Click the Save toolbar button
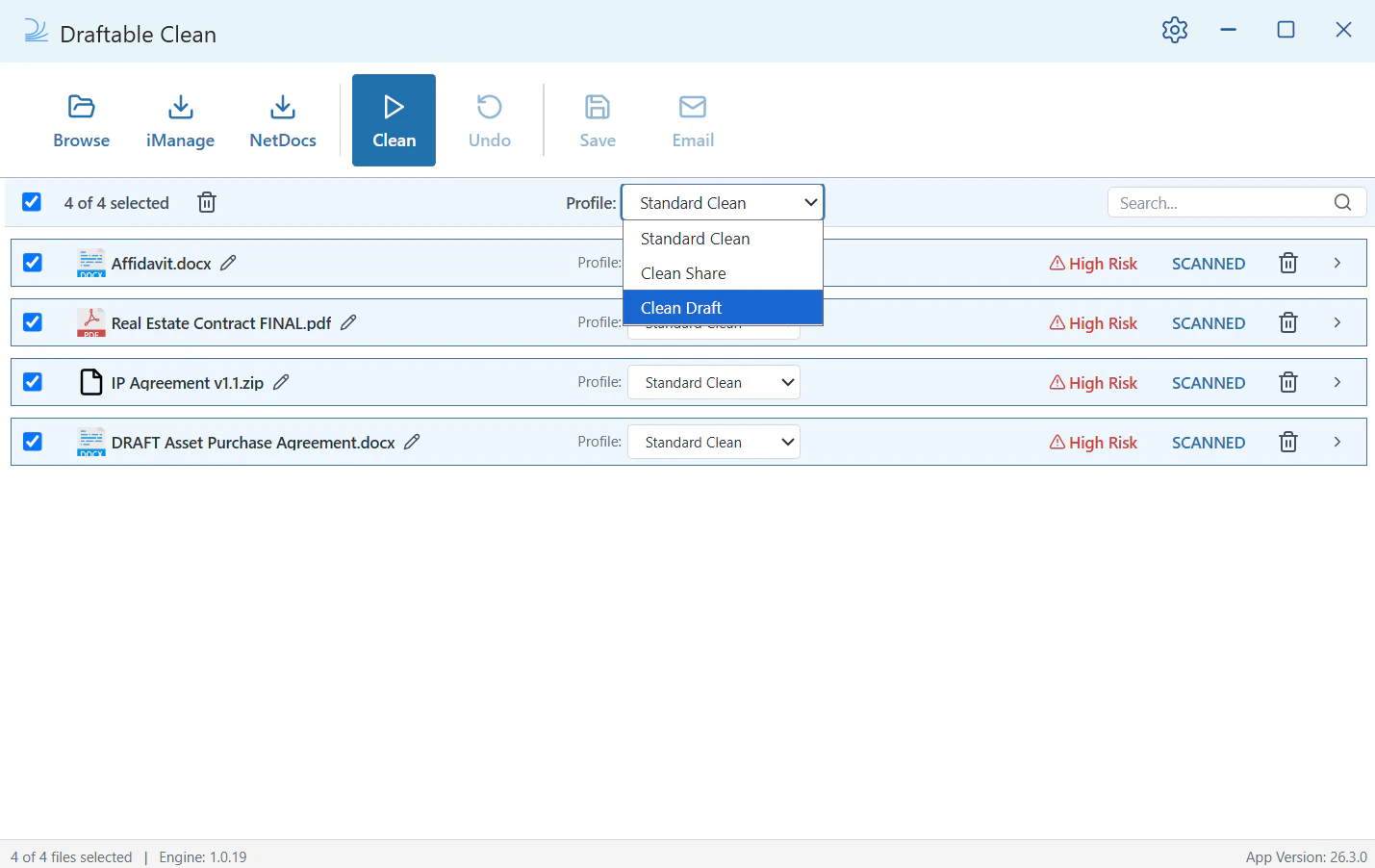 click(598, 120)
